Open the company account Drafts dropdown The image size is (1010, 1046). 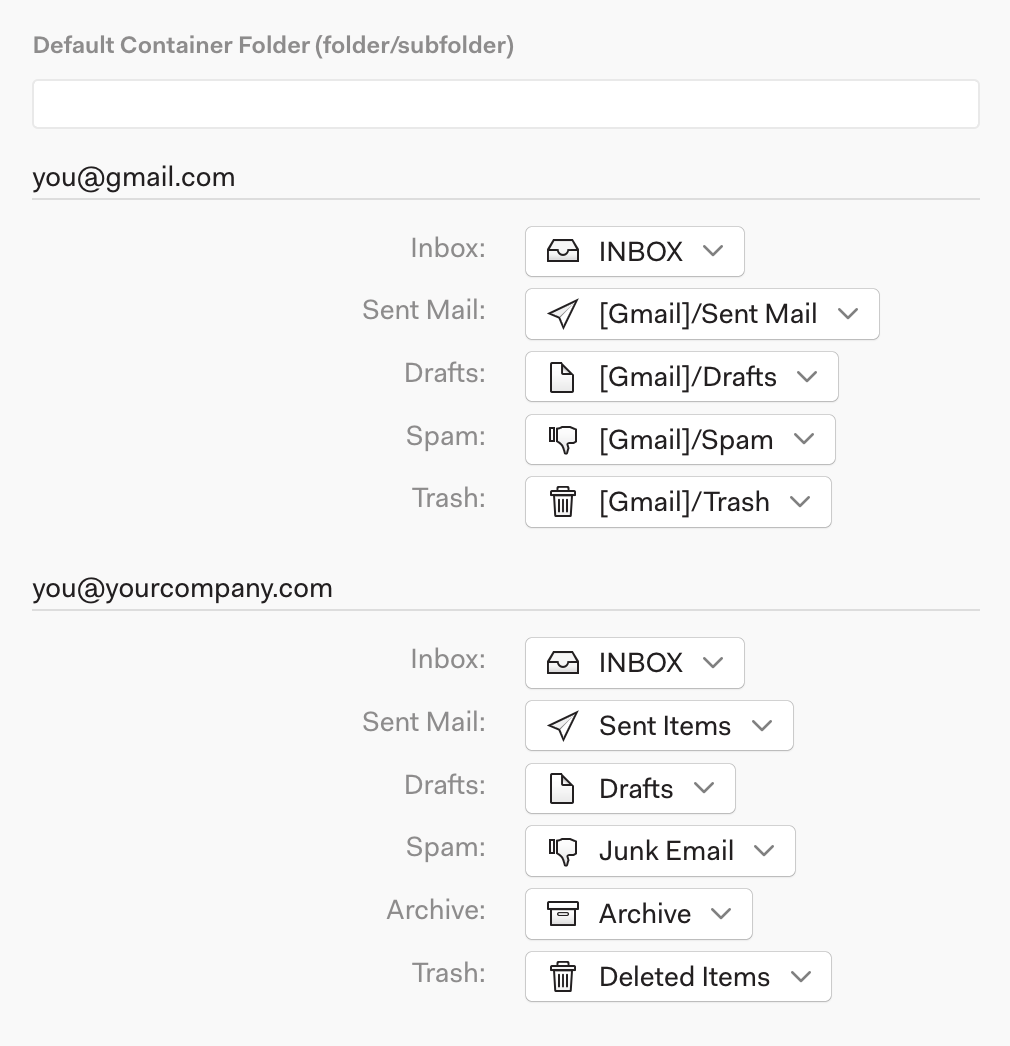[630, 789]
